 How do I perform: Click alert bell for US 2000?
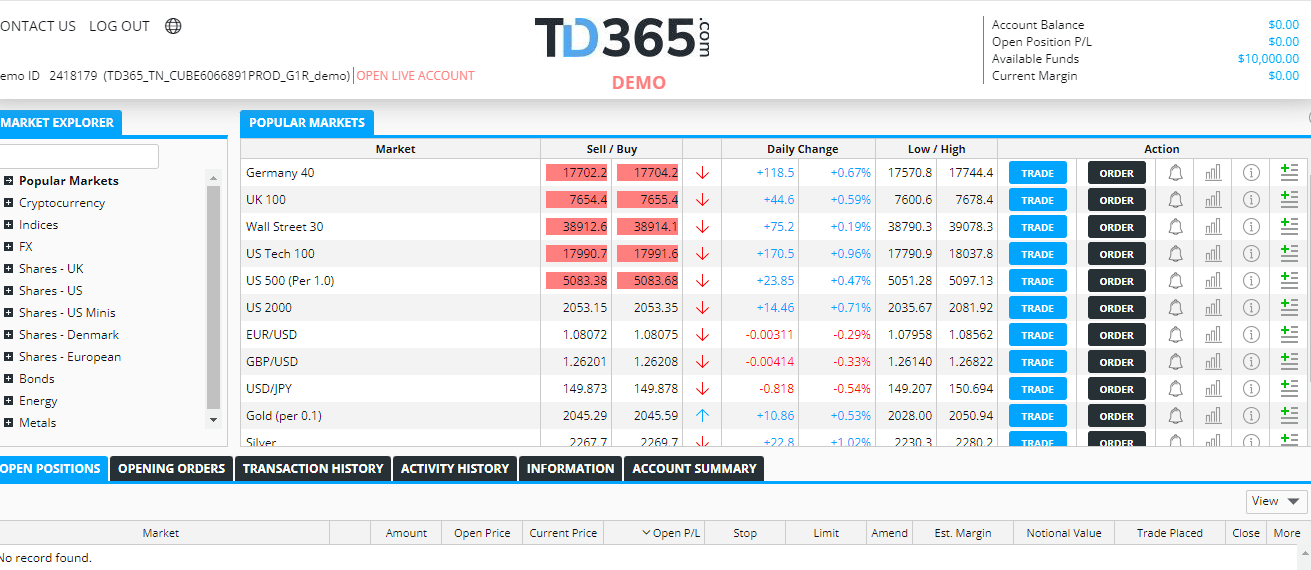click(1175, 308)
